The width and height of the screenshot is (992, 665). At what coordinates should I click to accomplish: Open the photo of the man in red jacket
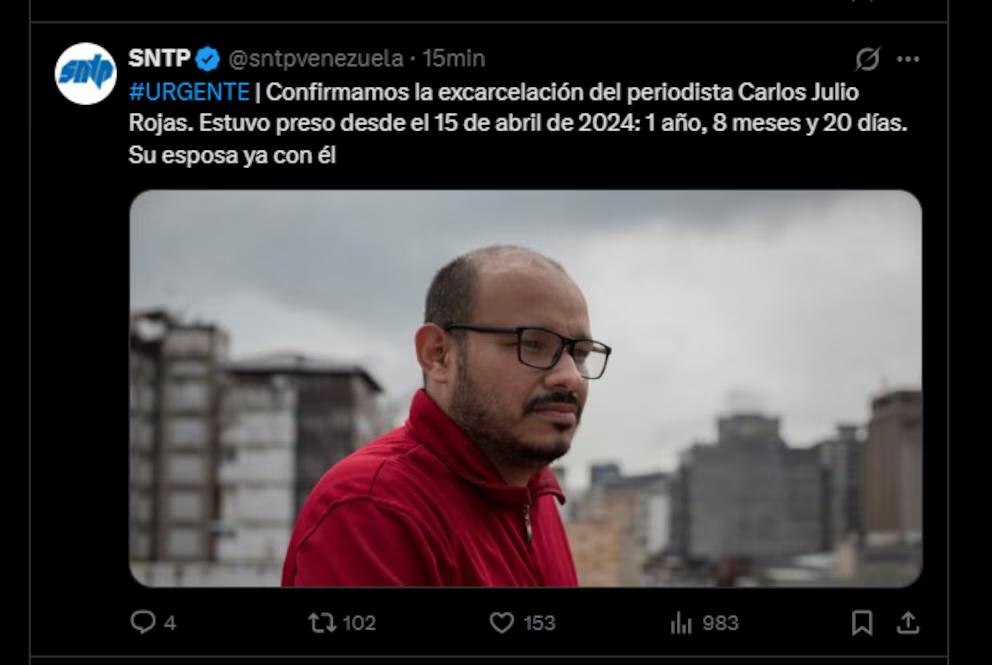(526, 388)
